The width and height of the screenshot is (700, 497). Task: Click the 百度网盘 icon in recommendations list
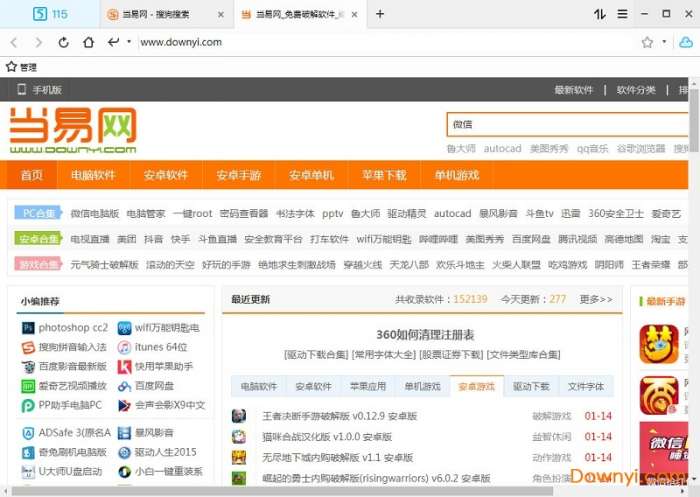[124, 386]
